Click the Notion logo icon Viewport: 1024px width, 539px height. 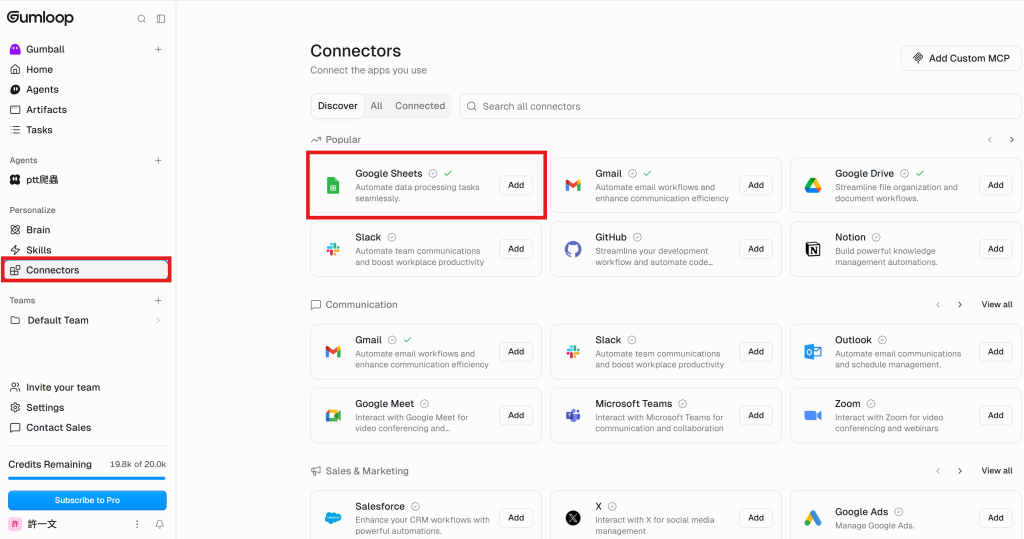tap(812, 249)
